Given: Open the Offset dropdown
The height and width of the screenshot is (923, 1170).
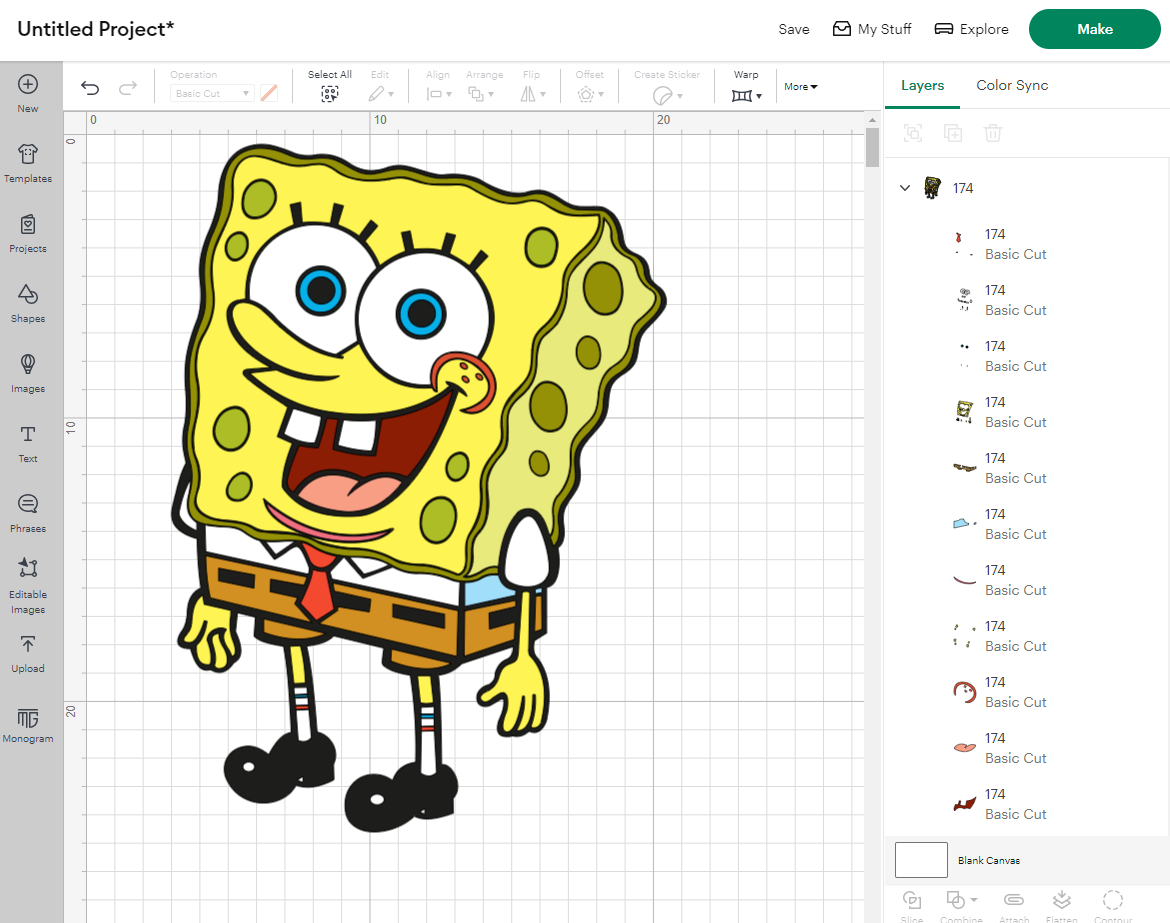Looking at the screenshot, I should [590, 94].
